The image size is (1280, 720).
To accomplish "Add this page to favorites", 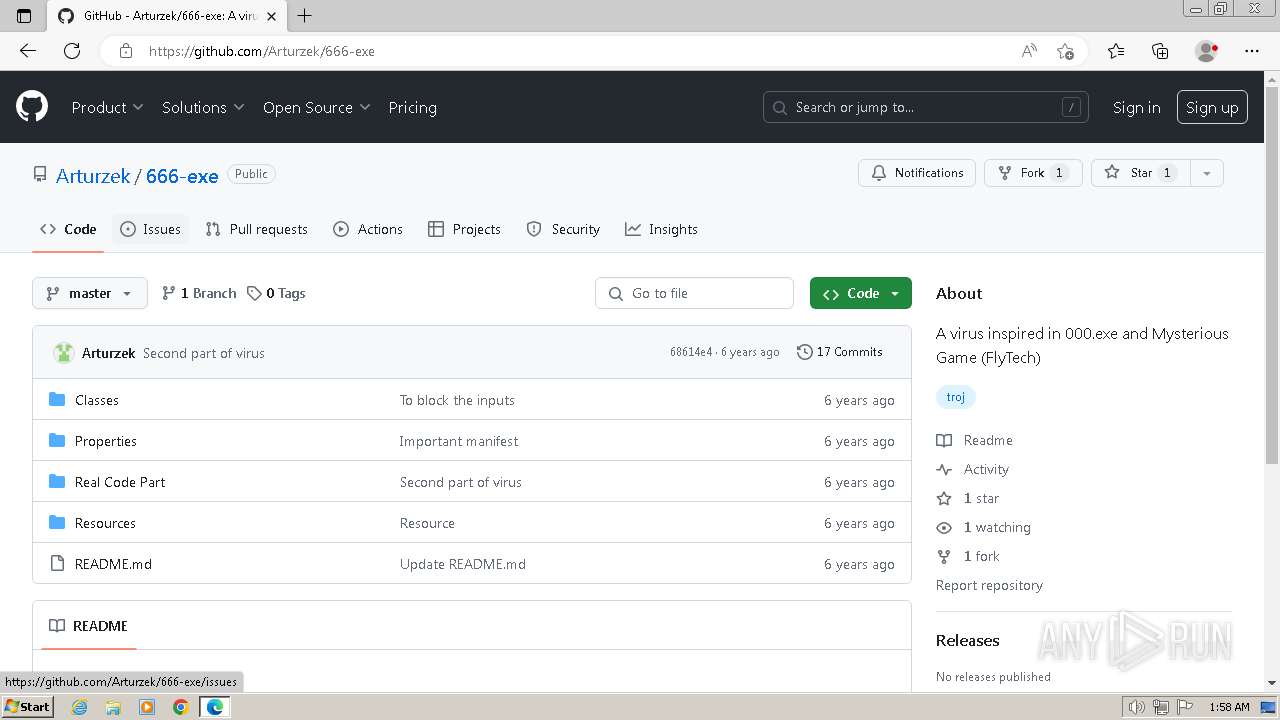I will point(1065,51).
